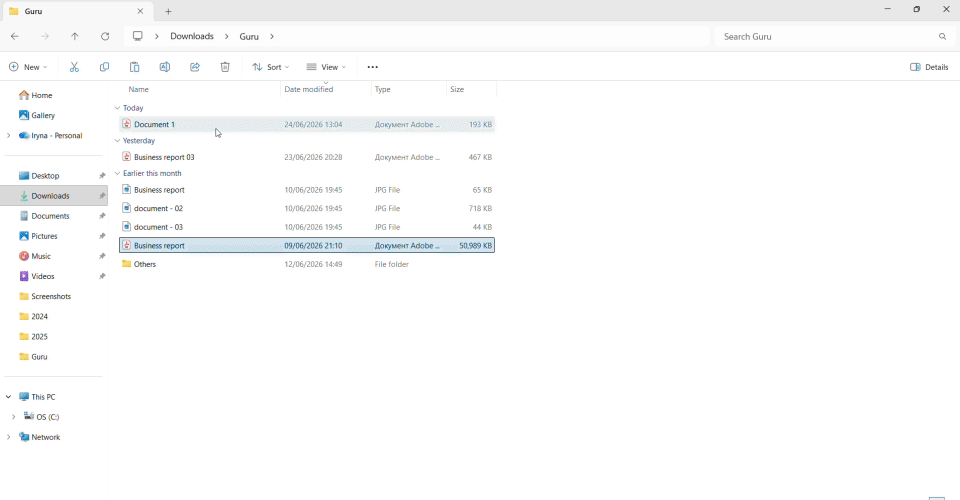960x500 pixels.
Task: Go back with the left arrow
Action: coord(15,37)
